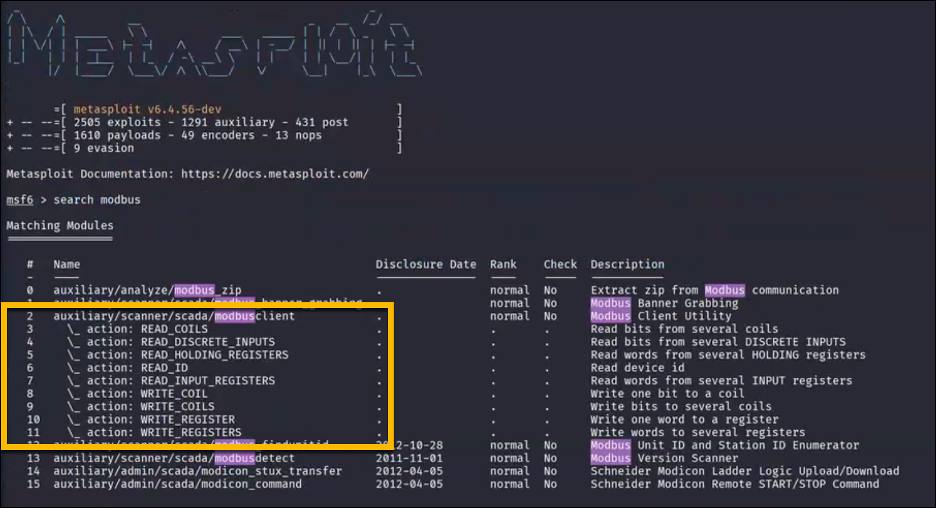Click the Description column header
This screenshot has width=936, height=508.
point(627,265)
